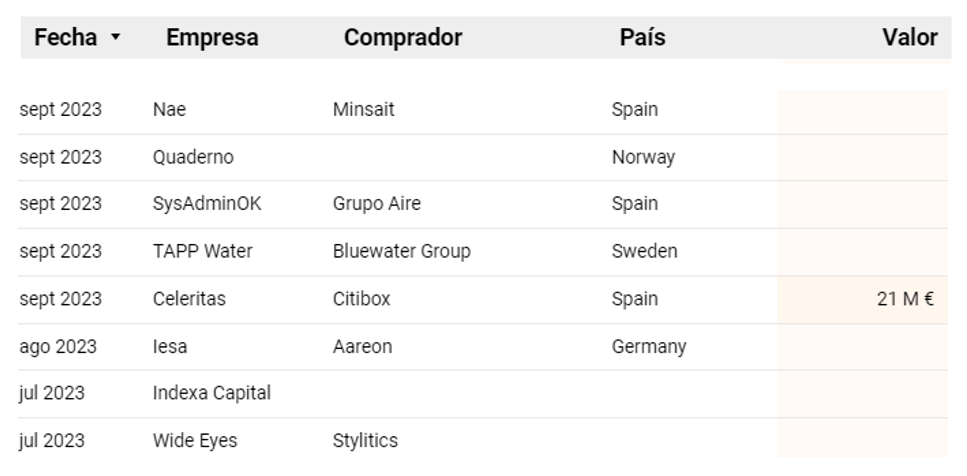
Task: Select the Minsait buyer cell
Action: (x=363, y=110)
